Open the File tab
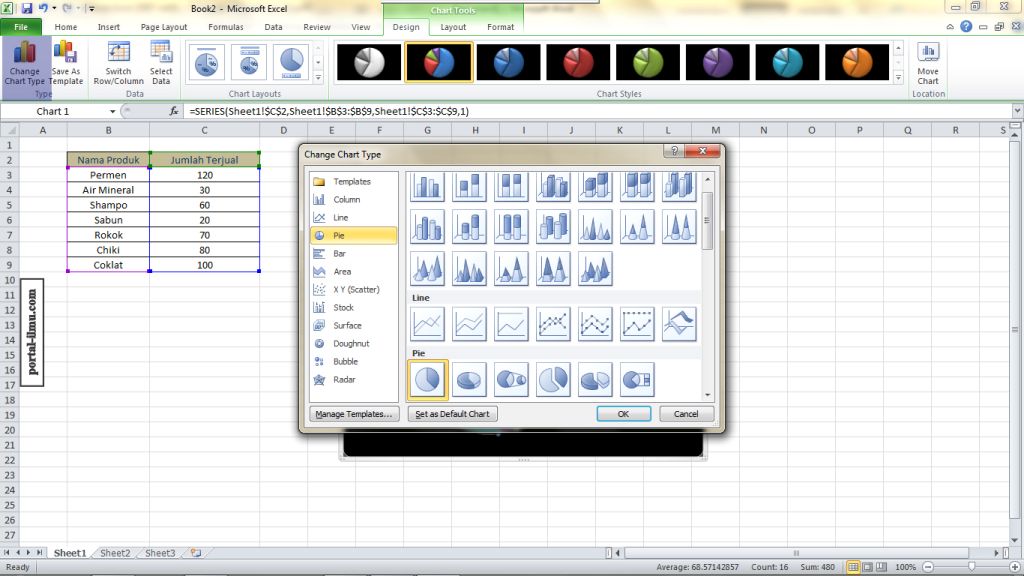 click(x=21, y=27)
